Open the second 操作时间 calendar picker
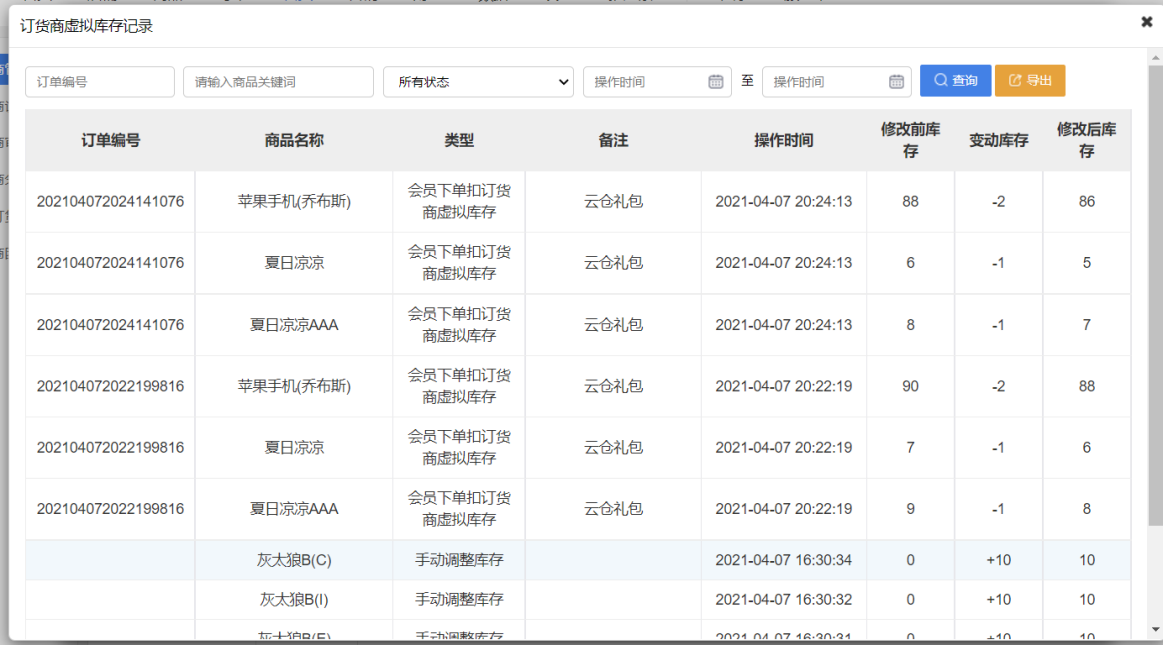 tap(895, 81)
